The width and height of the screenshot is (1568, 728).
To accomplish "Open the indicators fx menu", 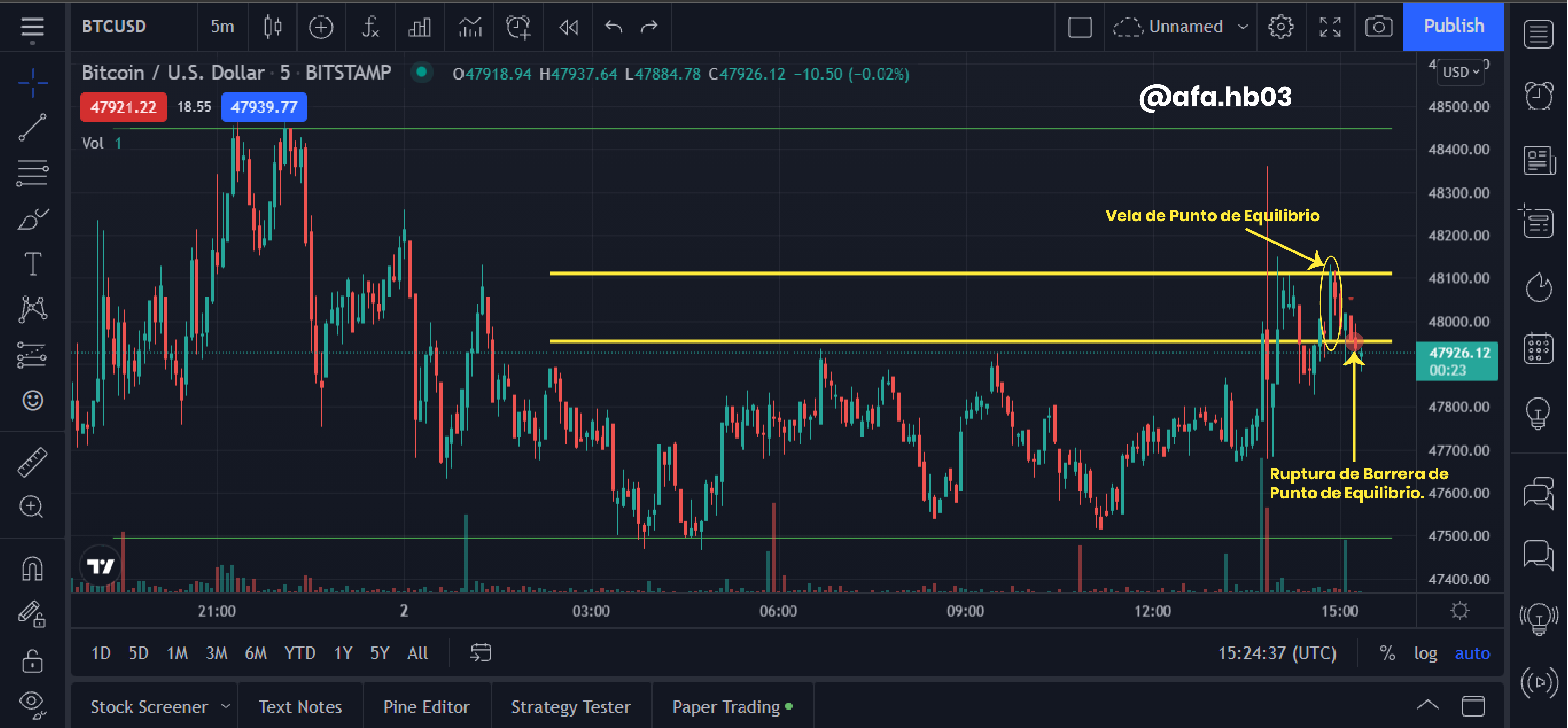I will 370,27.
